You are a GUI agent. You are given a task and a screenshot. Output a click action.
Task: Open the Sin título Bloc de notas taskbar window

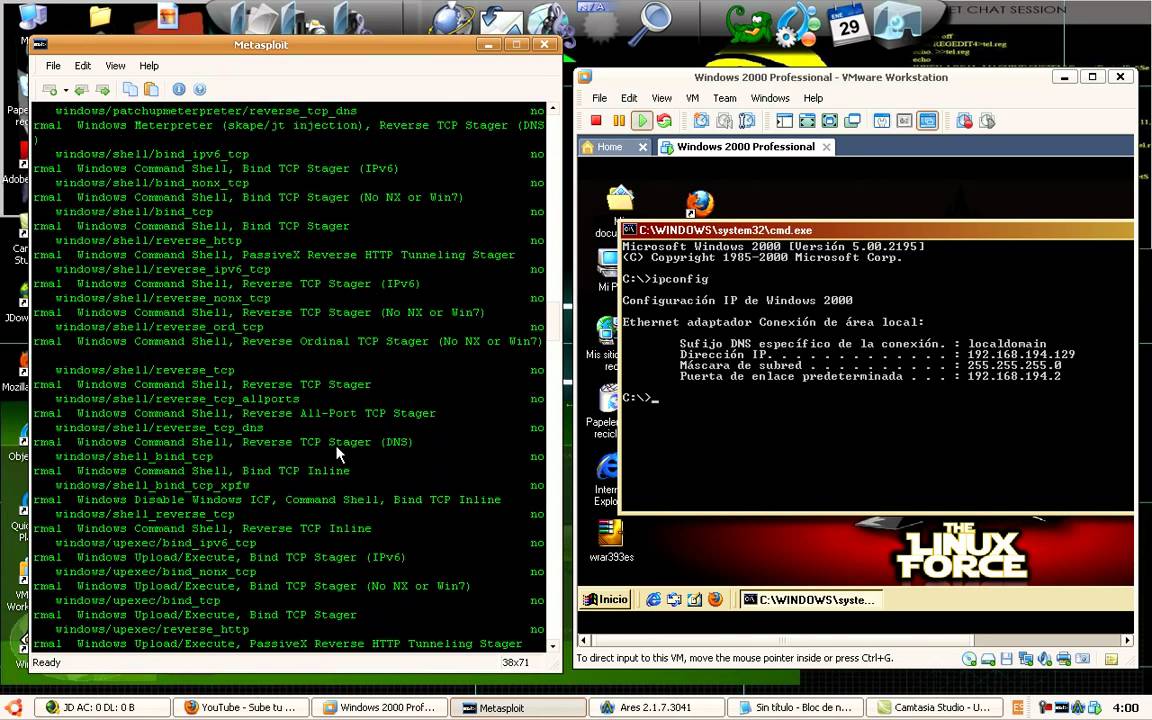click(796, 708)
